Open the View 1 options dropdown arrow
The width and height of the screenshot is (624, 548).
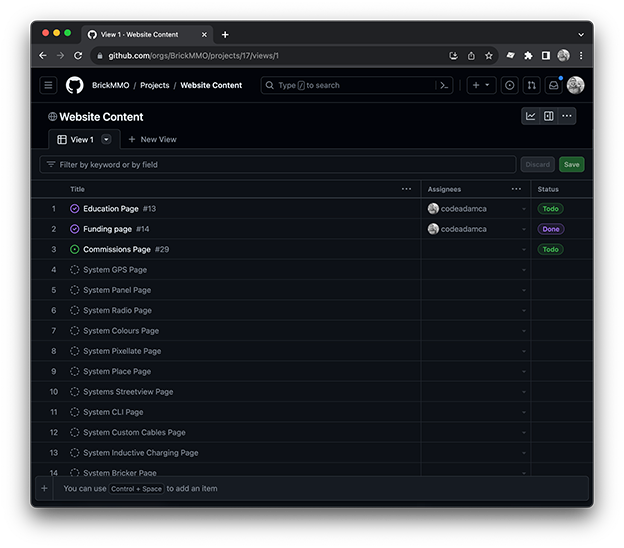click(106, 139)
